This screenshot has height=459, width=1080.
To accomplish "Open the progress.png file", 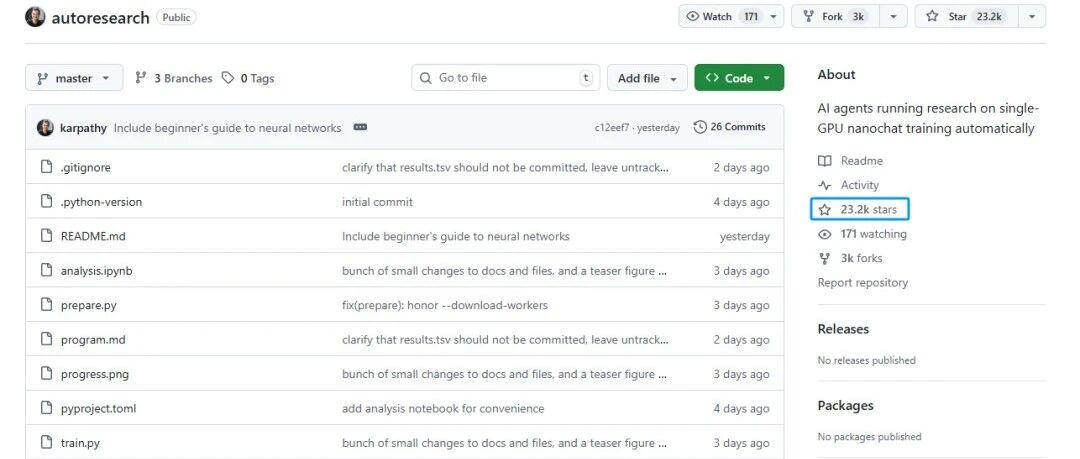I will click(94, 374).
